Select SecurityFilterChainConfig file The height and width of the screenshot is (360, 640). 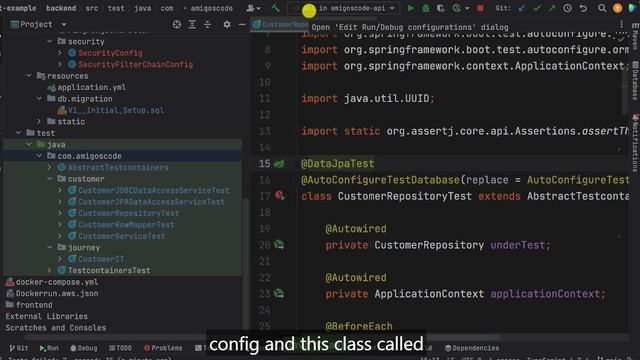(x=135, y=64)
